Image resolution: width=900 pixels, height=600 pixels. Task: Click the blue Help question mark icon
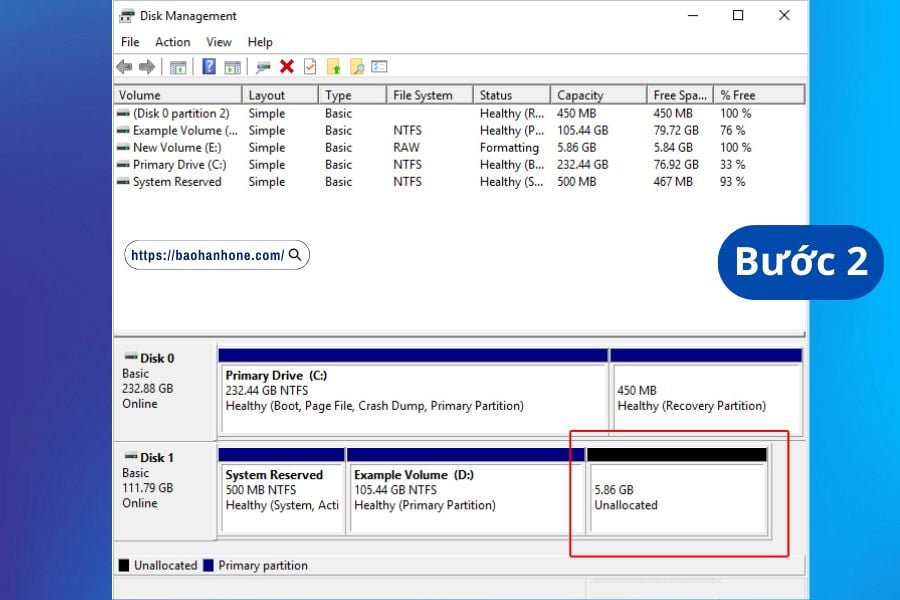pos(209,67)
